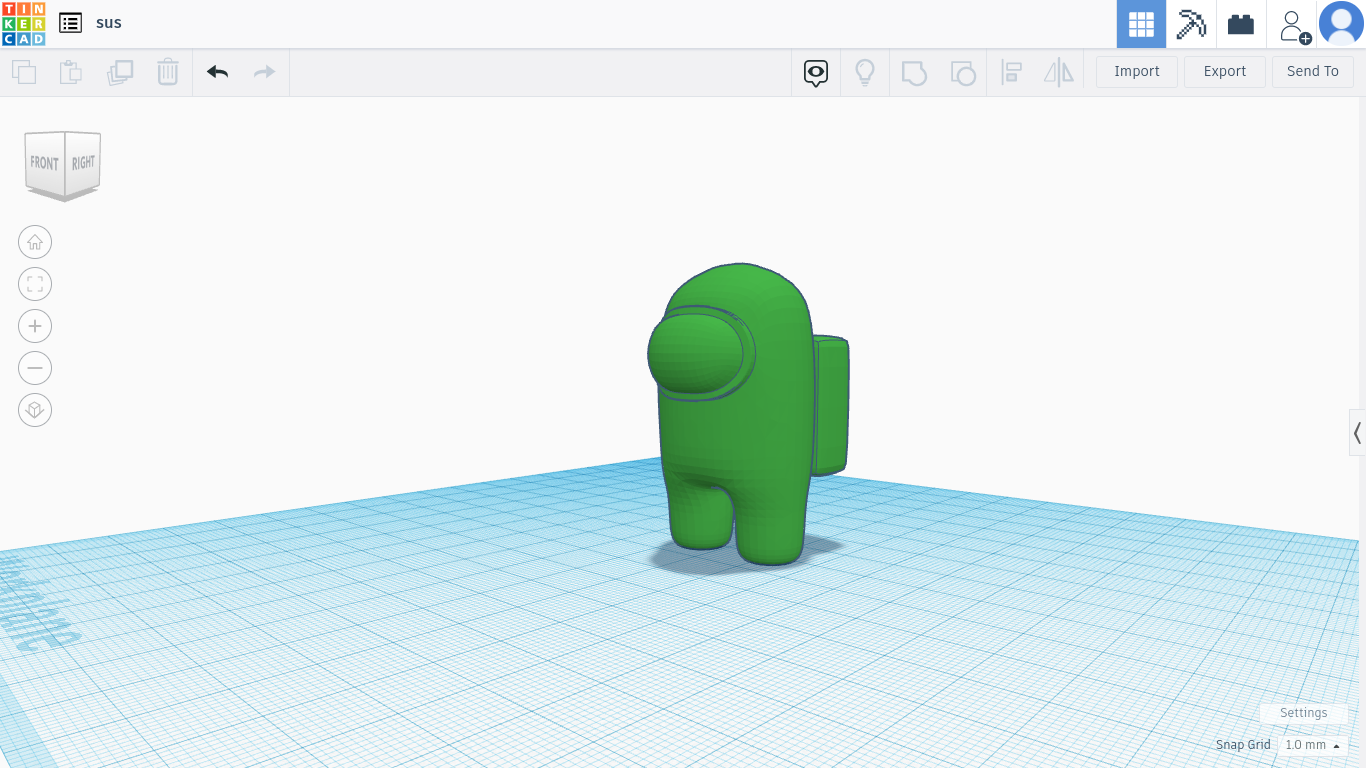The width and height of the screenshot is (1366, 768).
Task: Reset to Home view
Action: tap(35, 242)
